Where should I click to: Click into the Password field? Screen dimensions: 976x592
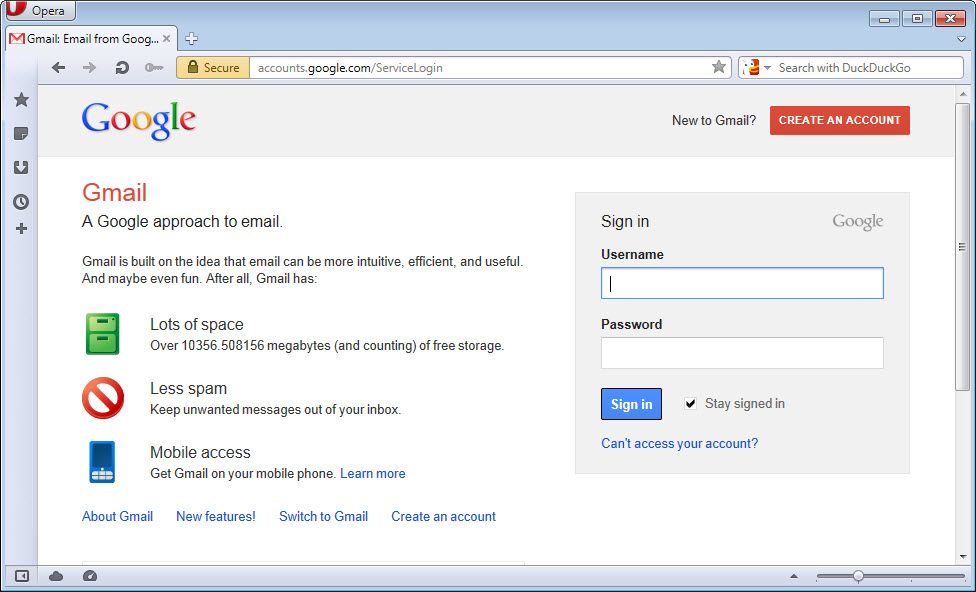point(741,353)
